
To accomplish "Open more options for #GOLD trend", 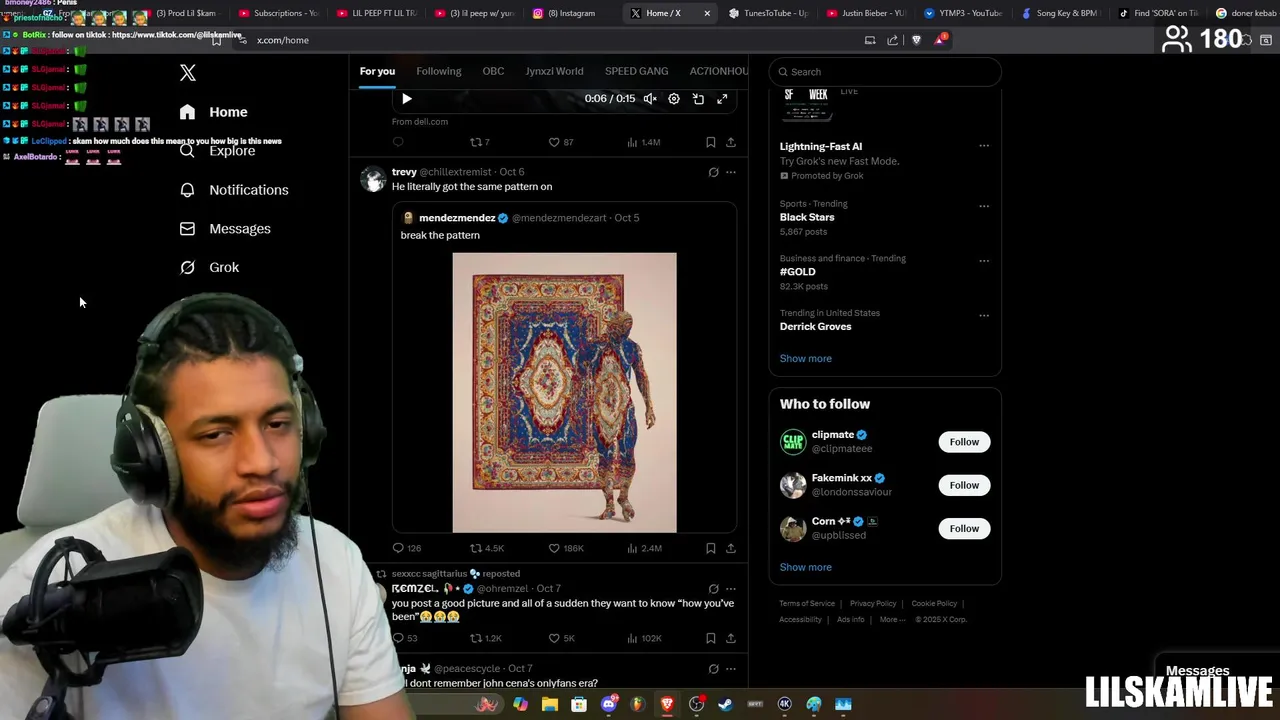I will [x=984, y=261].
